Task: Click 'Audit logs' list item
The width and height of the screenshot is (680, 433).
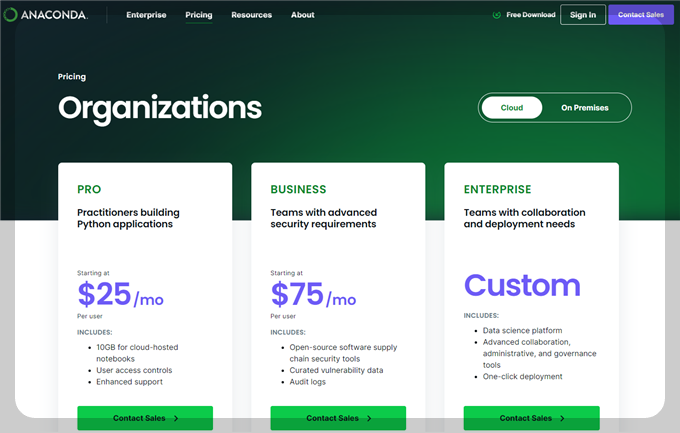Action: pos(307,382)
